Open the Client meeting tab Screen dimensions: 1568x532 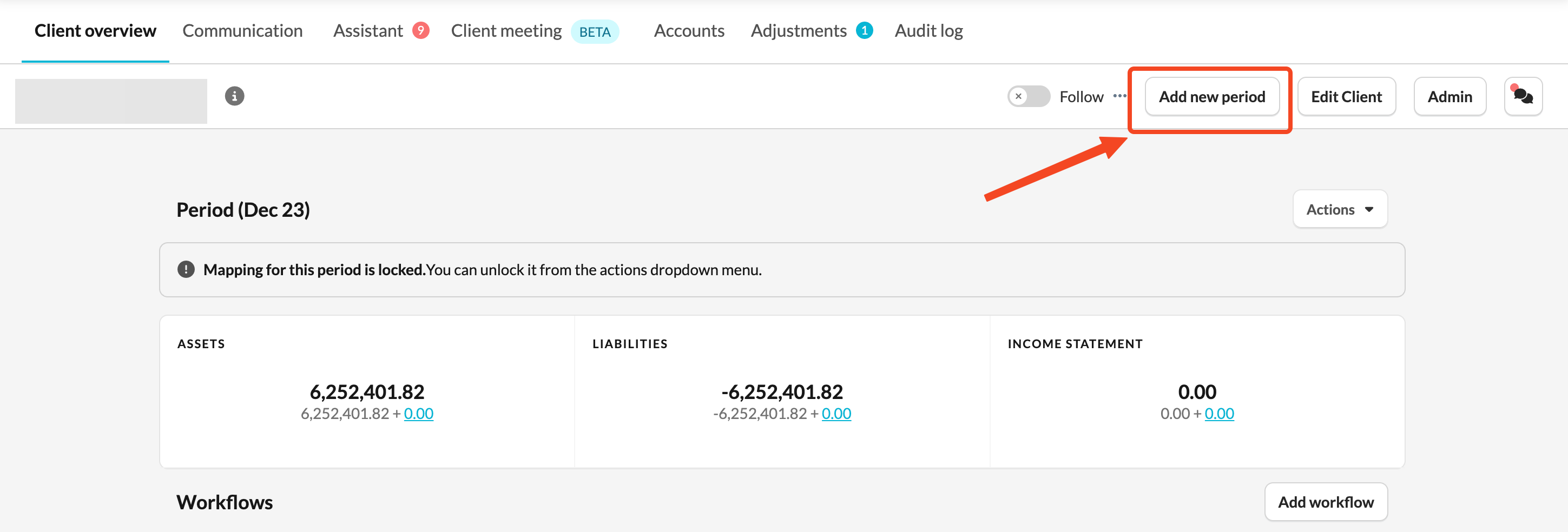506,30
